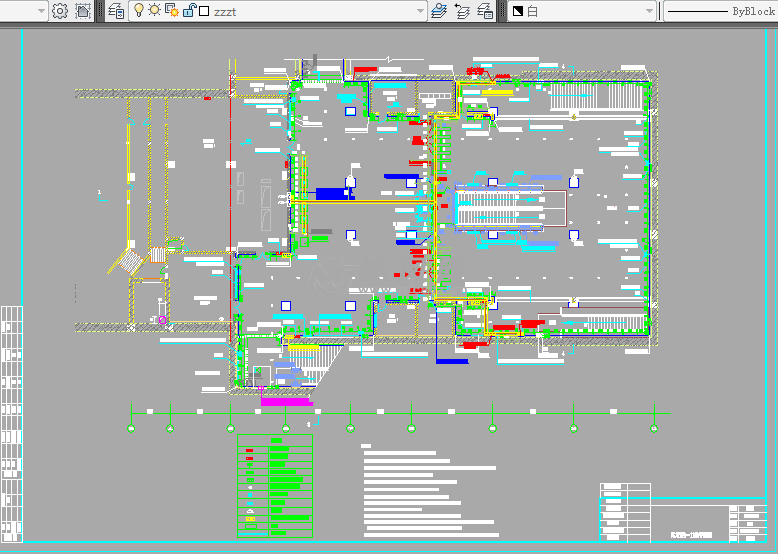This screenshot has height=554, width=778.
Task: Click Layer Previous icon
Action: 462,11
